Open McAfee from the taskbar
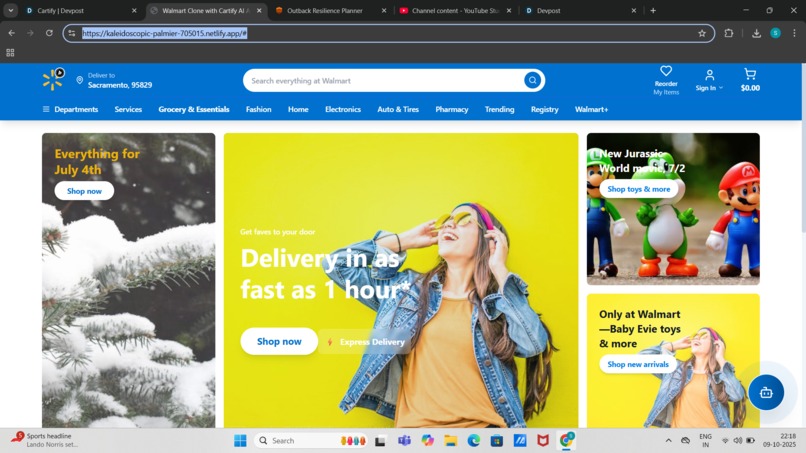This screenshot has height=453, width=806. pyautogui.click(x=543, y=441)
